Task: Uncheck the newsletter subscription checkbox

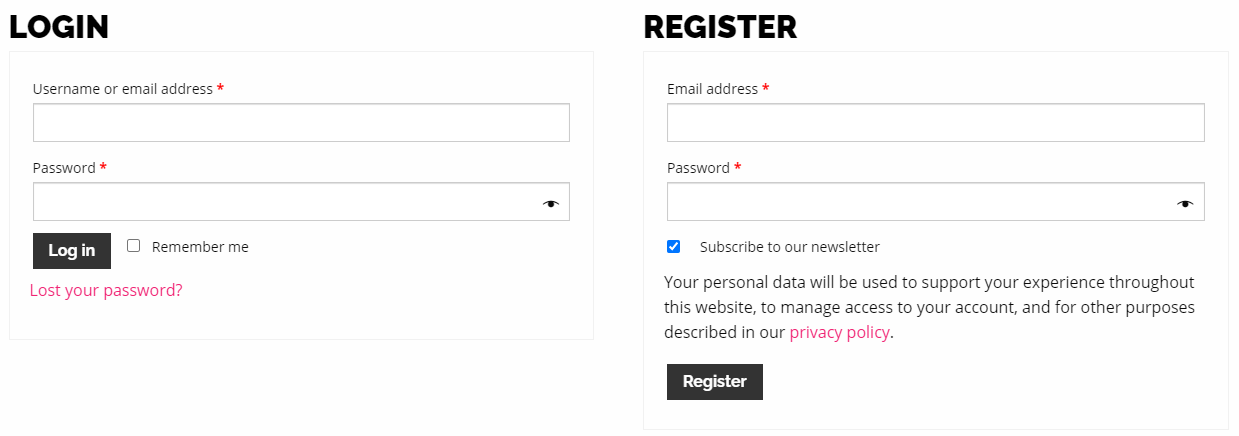Action: point(674,246)
